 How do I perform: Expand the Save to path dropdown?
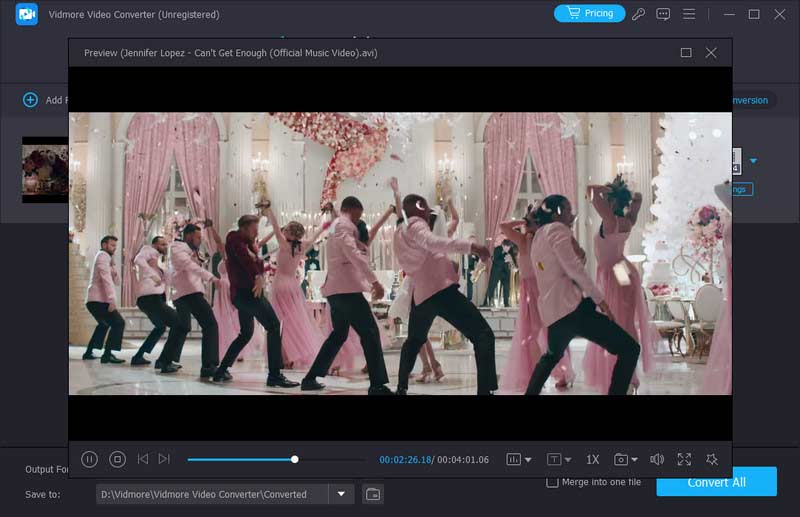(341, 494)
